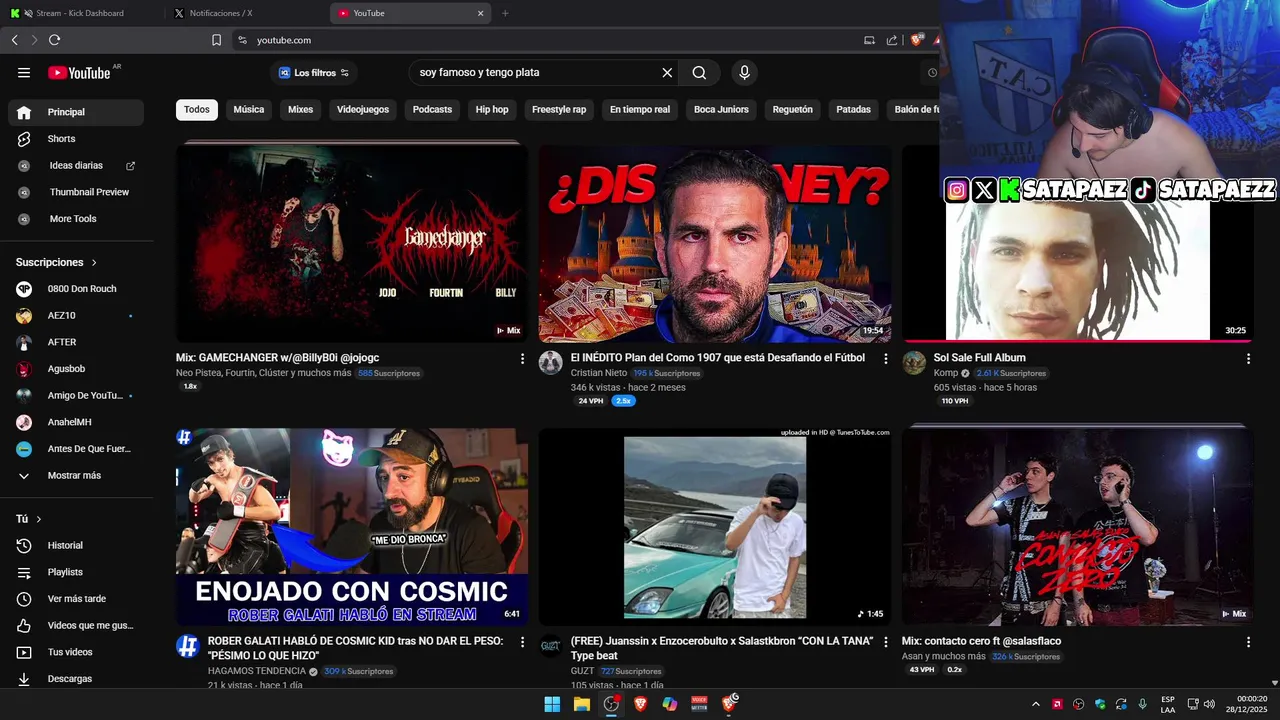The width and height of the screenshot is (1280, 720).
Task: Select the Freestyle rap filter chip
Action: click(x=559, y=109)
